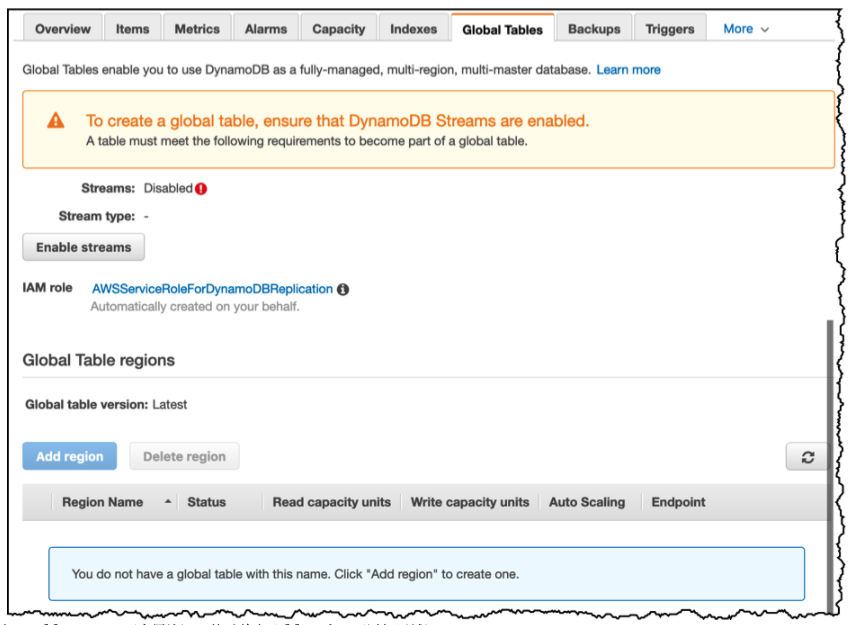Go to the Alarms tab
The height and width of the screenshot is (625, 861).
[x=266, y=29]
